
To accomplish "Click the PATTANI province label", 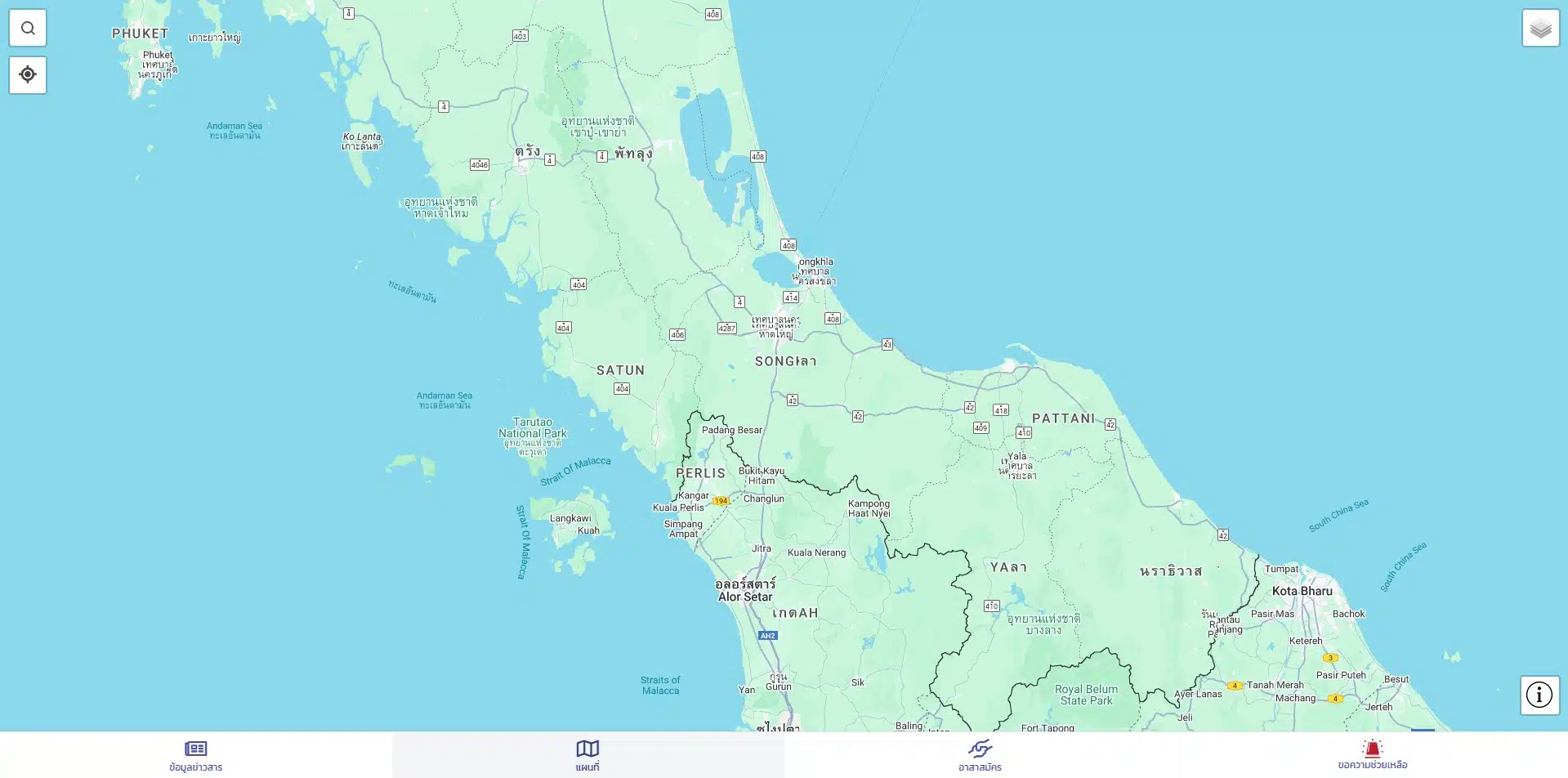I will coord(1063,418).
